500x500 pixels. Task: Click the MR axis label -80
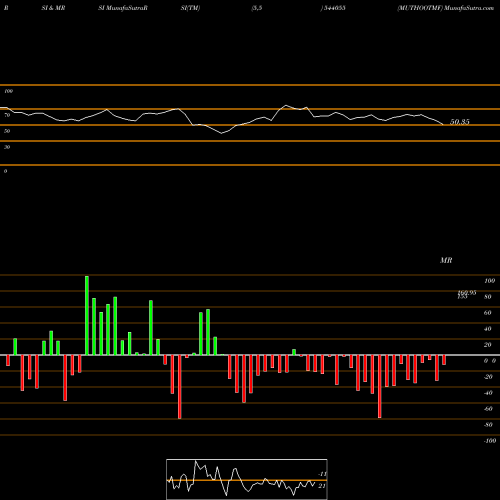coord(488,425)
